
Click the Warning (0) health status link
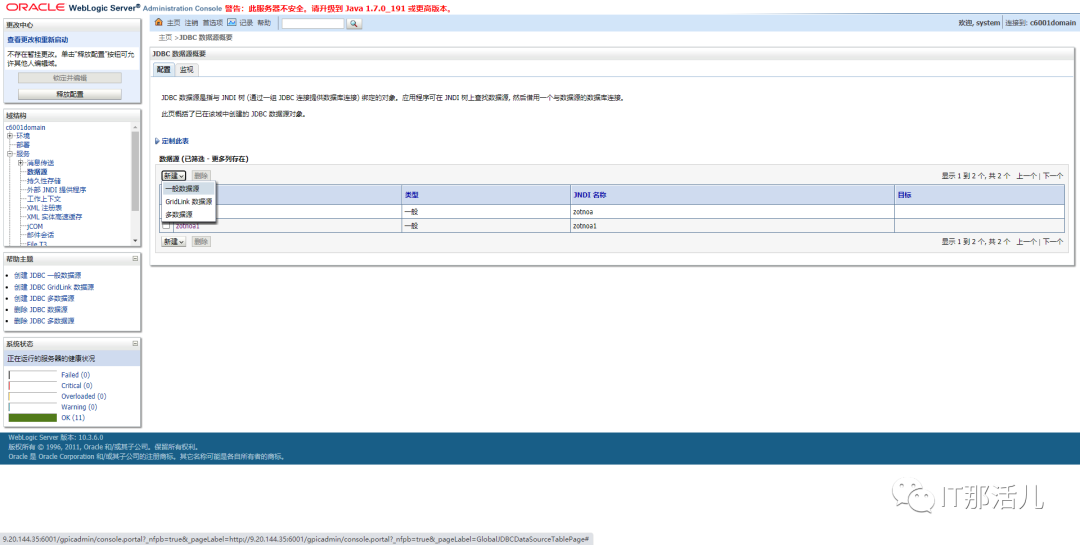coord(79,407)
